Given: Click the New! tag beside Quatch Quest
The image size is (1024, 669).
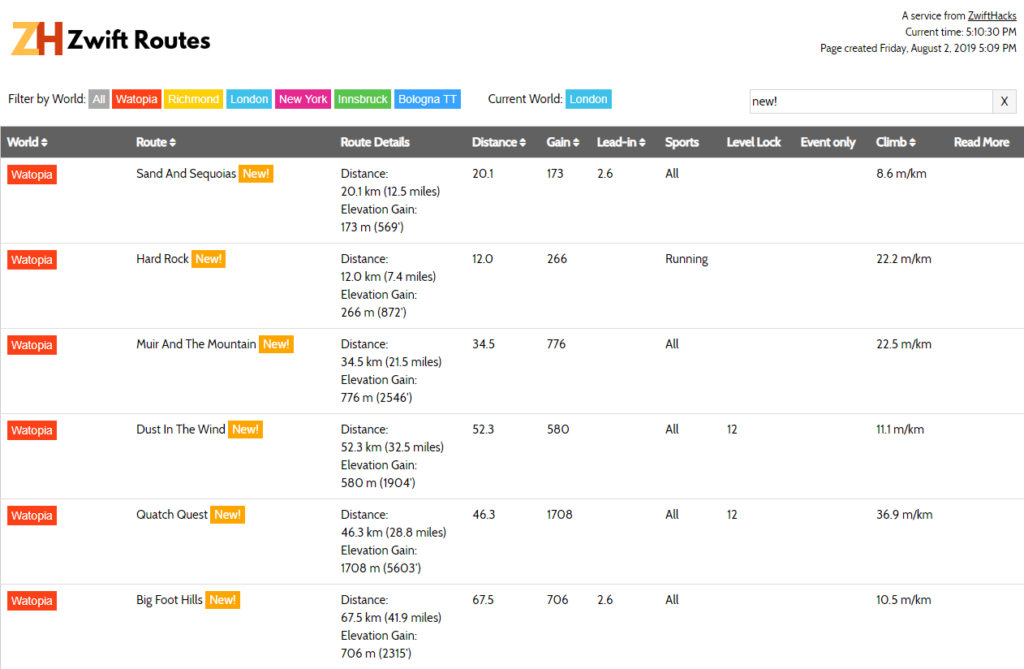Looking at the screenshot, I should 227,515.
